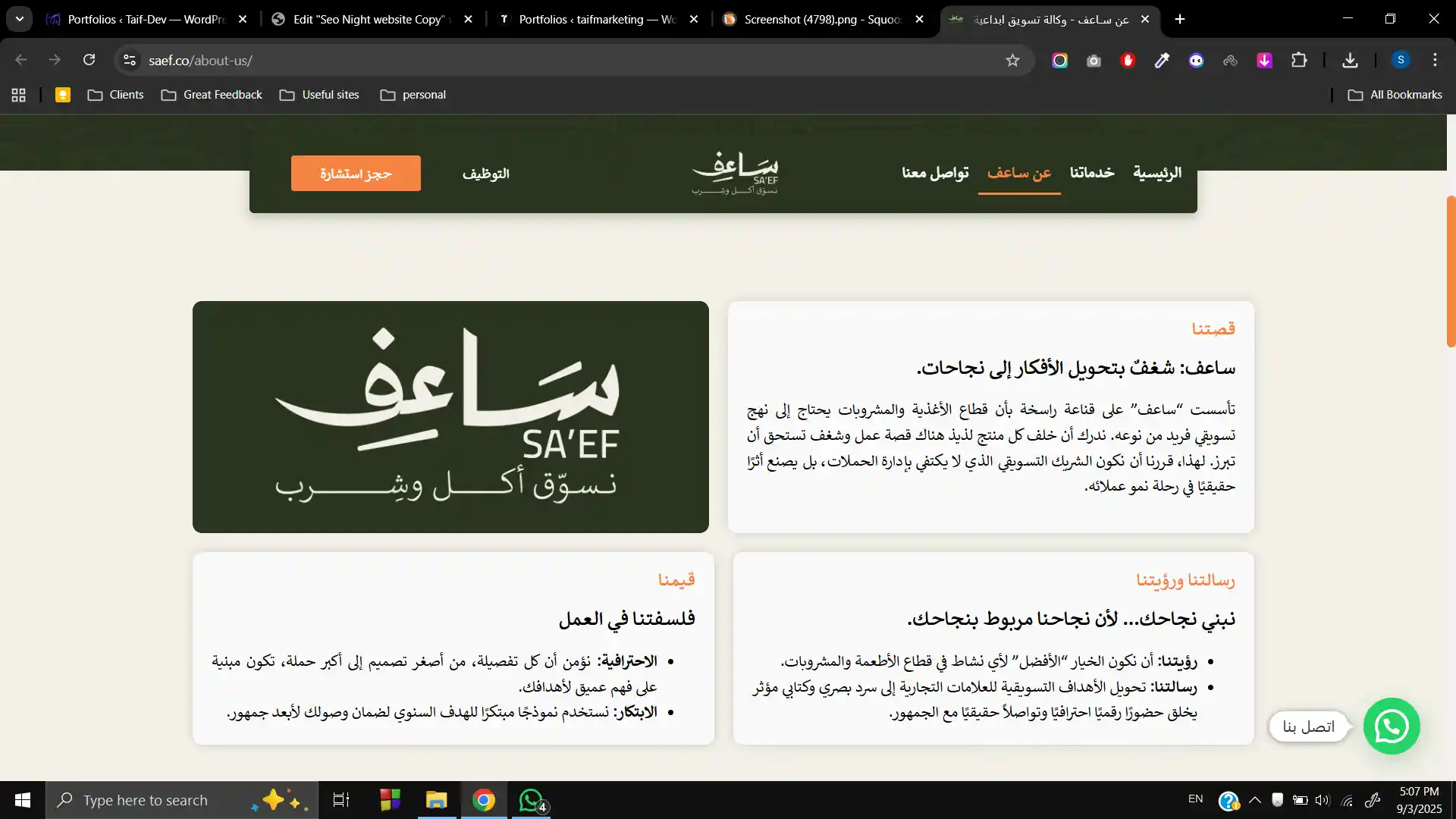Open the red hand blocker extension
The image size is (1456, 819).
click(1128, 61)
